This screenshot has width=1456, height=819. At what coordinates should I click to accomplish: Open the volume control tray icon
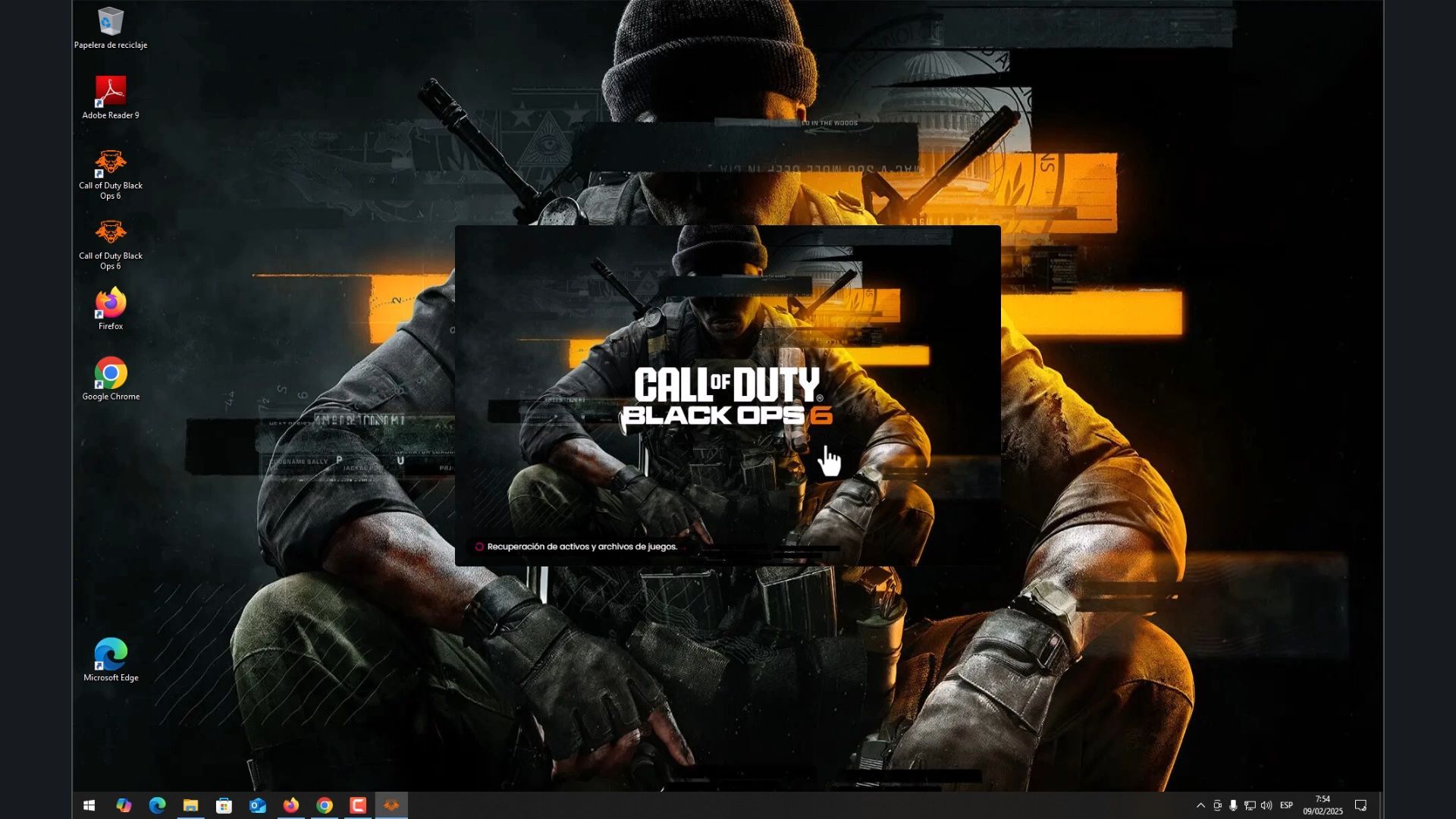(x=1266, y=805)
